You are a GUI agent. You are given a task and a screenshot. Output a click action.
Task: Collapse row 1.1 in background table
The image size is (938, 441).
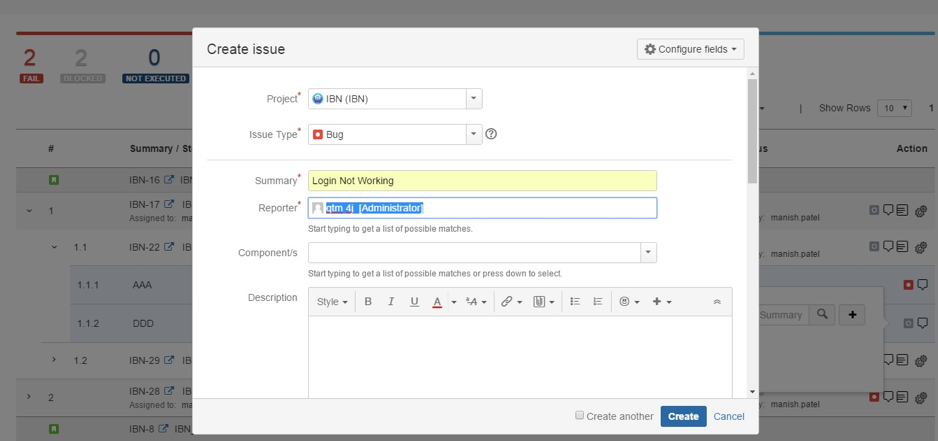[x=54, y=247]
